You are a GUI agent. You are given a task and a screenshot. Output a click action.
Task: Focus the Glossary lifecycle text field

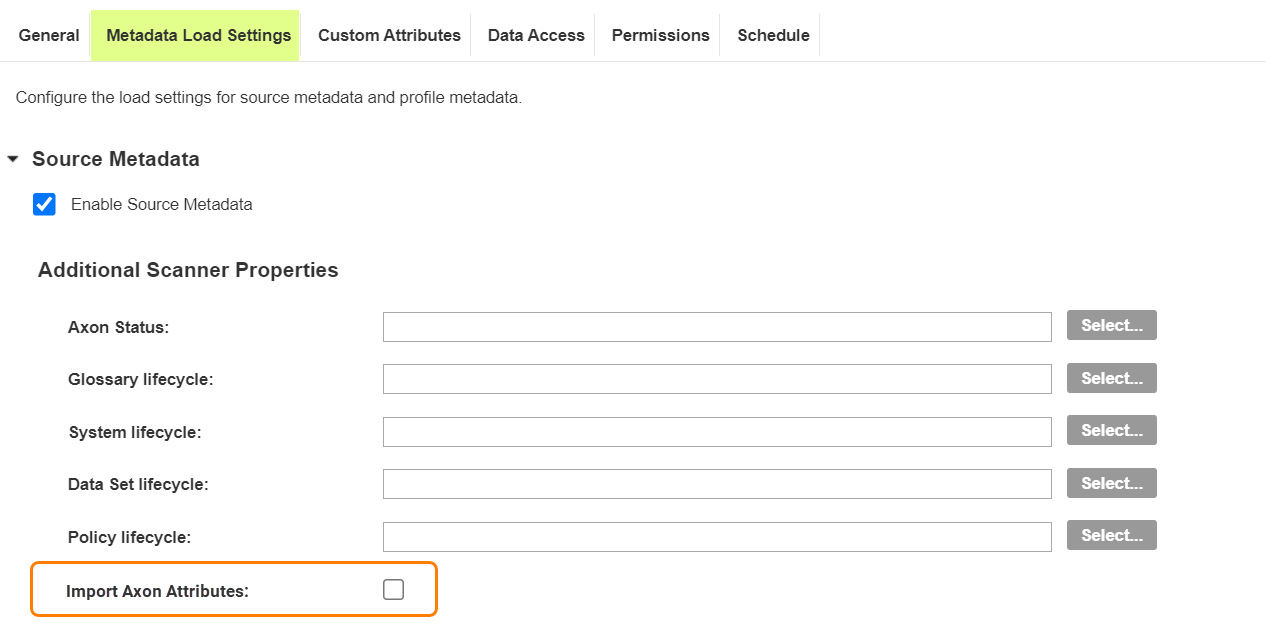pyautogui.click(x=717, y=379)
